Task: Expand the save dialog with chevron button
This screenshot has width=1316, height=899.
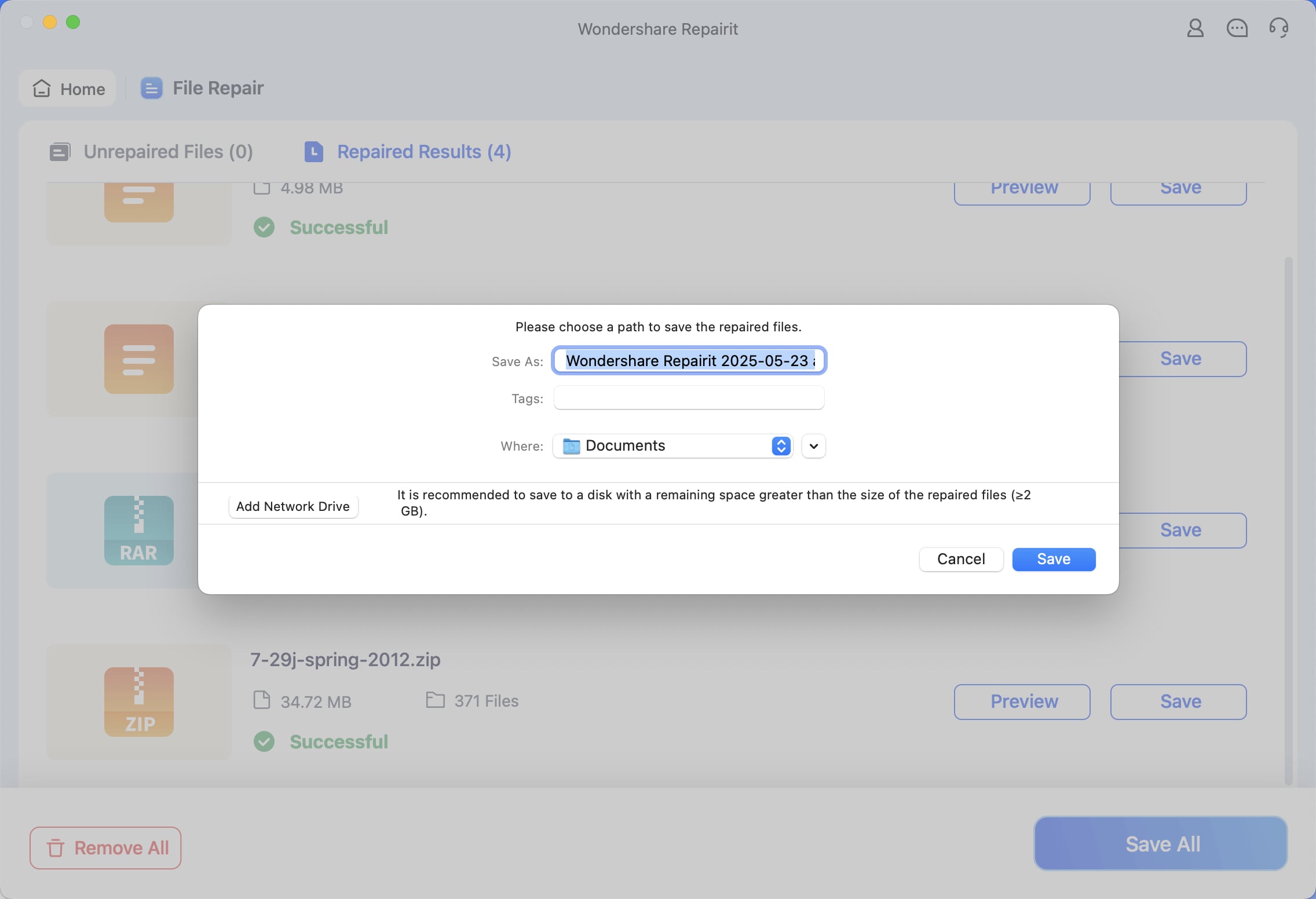Action: pyautogui.click(x=813, y=446)
